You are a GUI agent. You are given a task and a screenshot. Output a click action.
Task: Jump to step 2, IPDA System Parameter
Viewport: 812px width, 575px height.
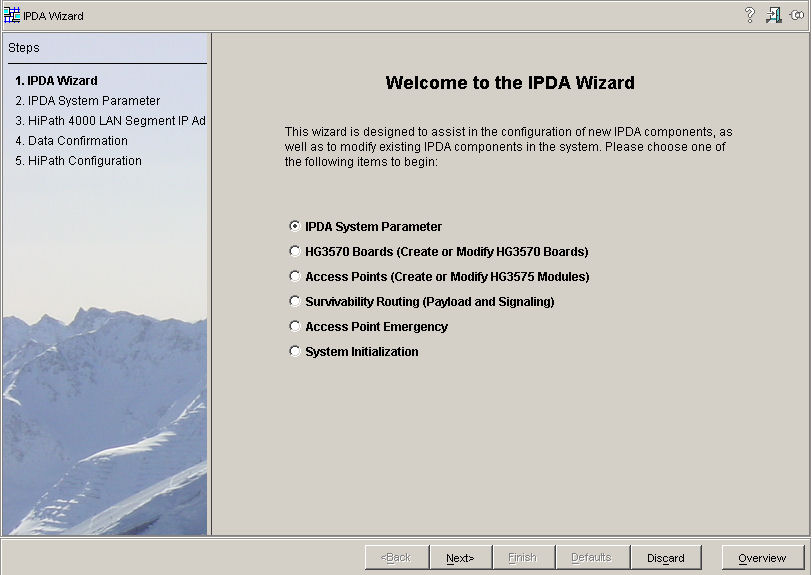point(88,100)
